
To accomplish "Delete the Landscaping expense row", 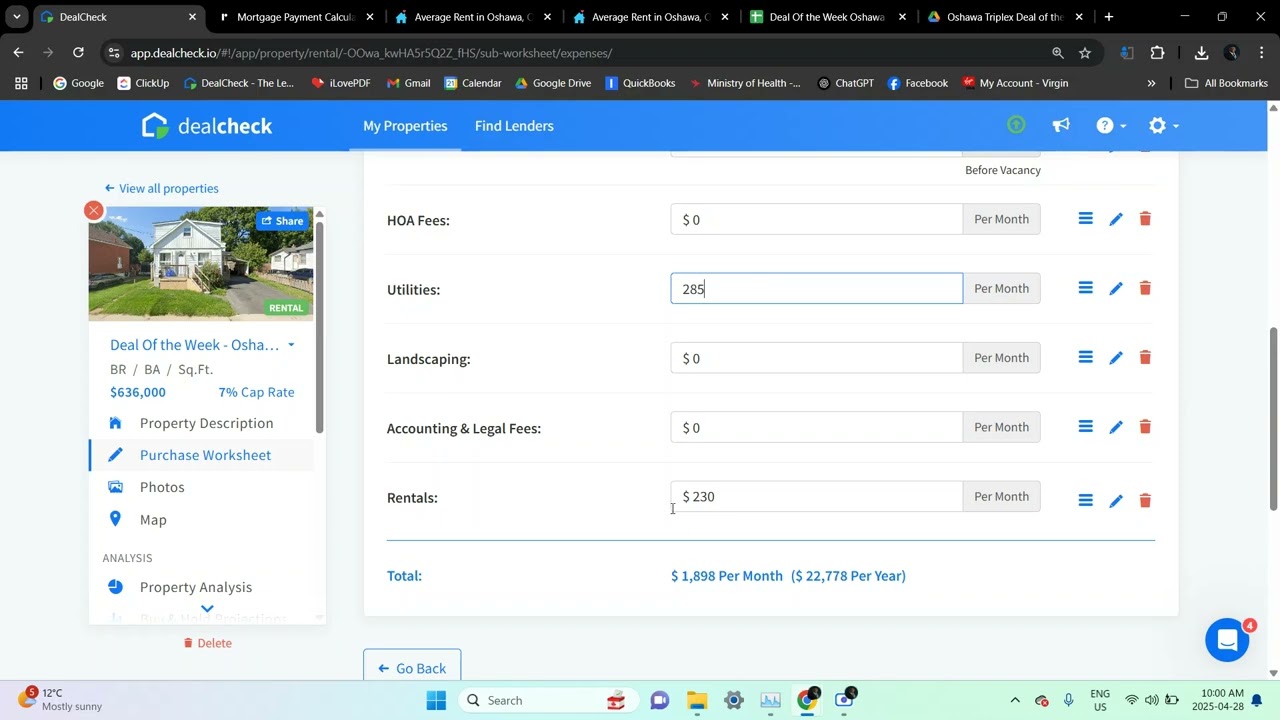I will click(1145, 357).
